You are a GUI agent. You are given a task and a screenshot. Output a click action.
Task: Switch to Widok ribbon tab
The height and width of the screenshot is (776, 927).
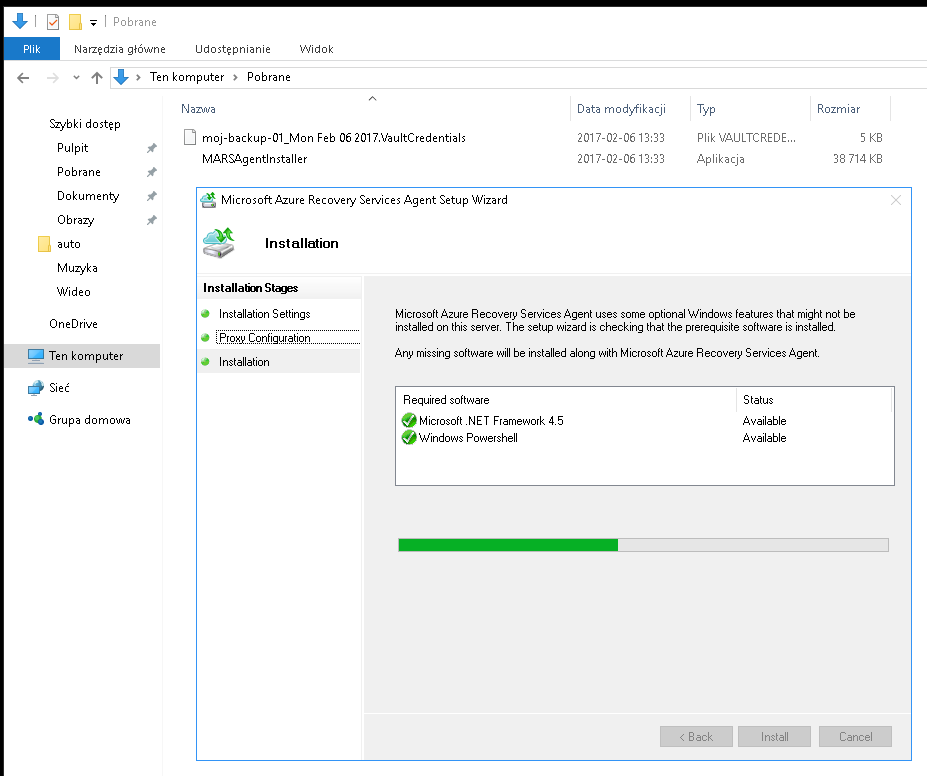pyautogui.click(x=316, y=48)
